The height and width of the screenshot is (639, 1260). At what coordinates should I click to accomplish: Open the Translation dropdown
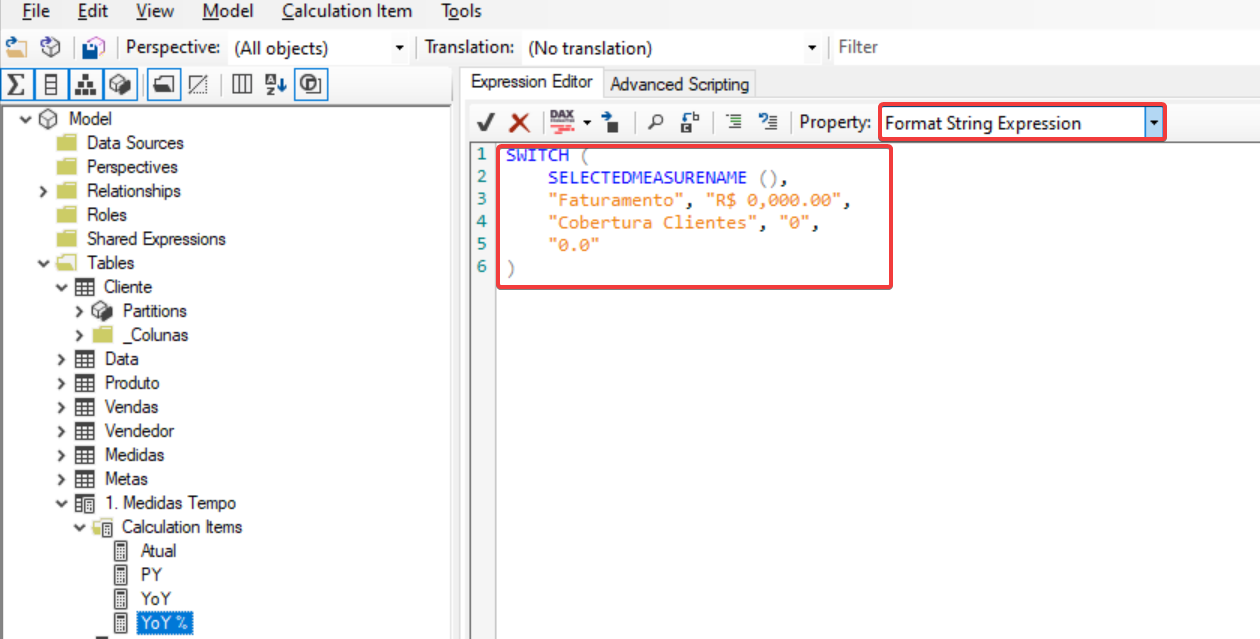tap(810, 48)
